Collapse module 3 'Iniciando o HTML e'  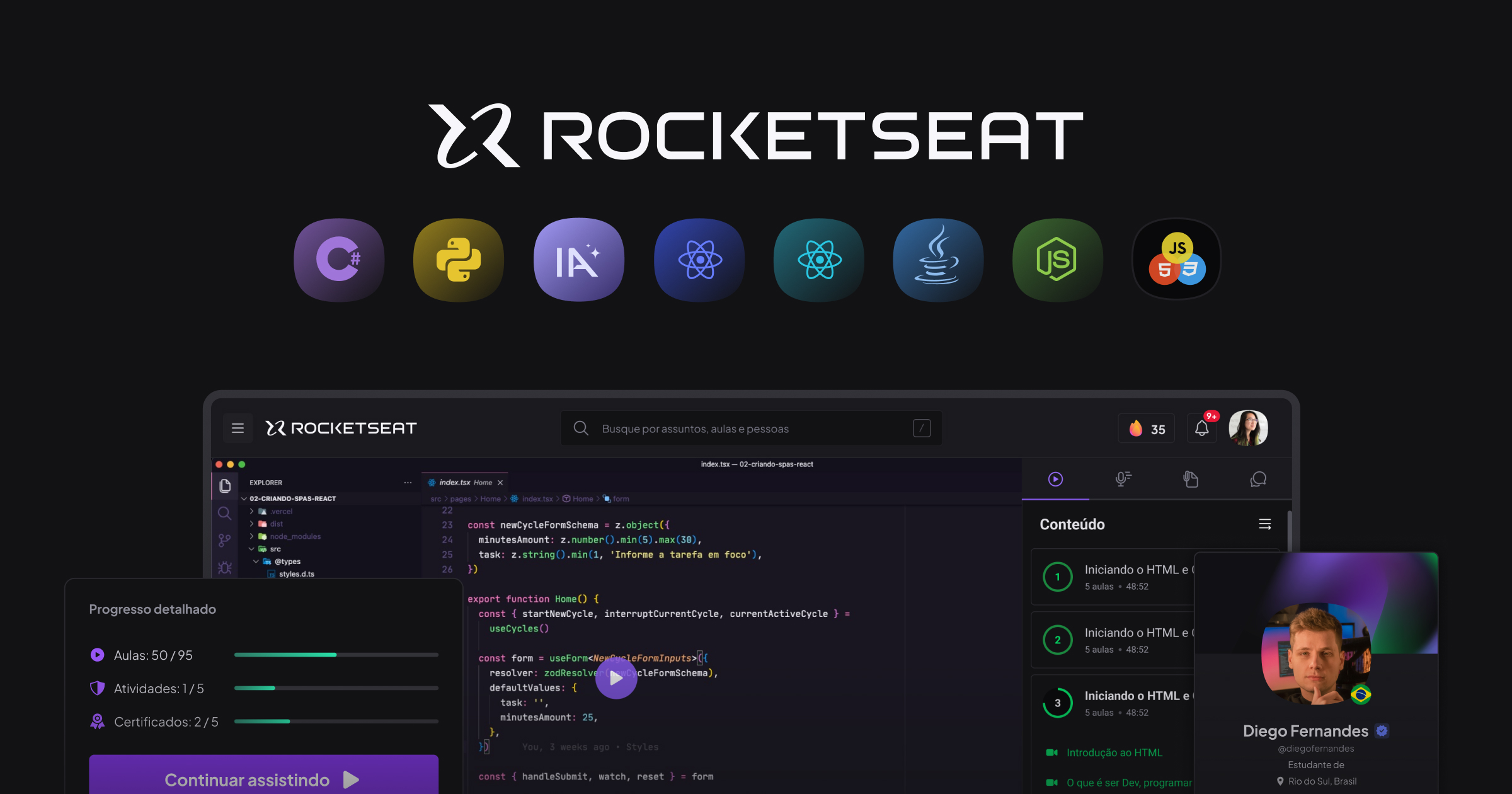coord(1113,703)
